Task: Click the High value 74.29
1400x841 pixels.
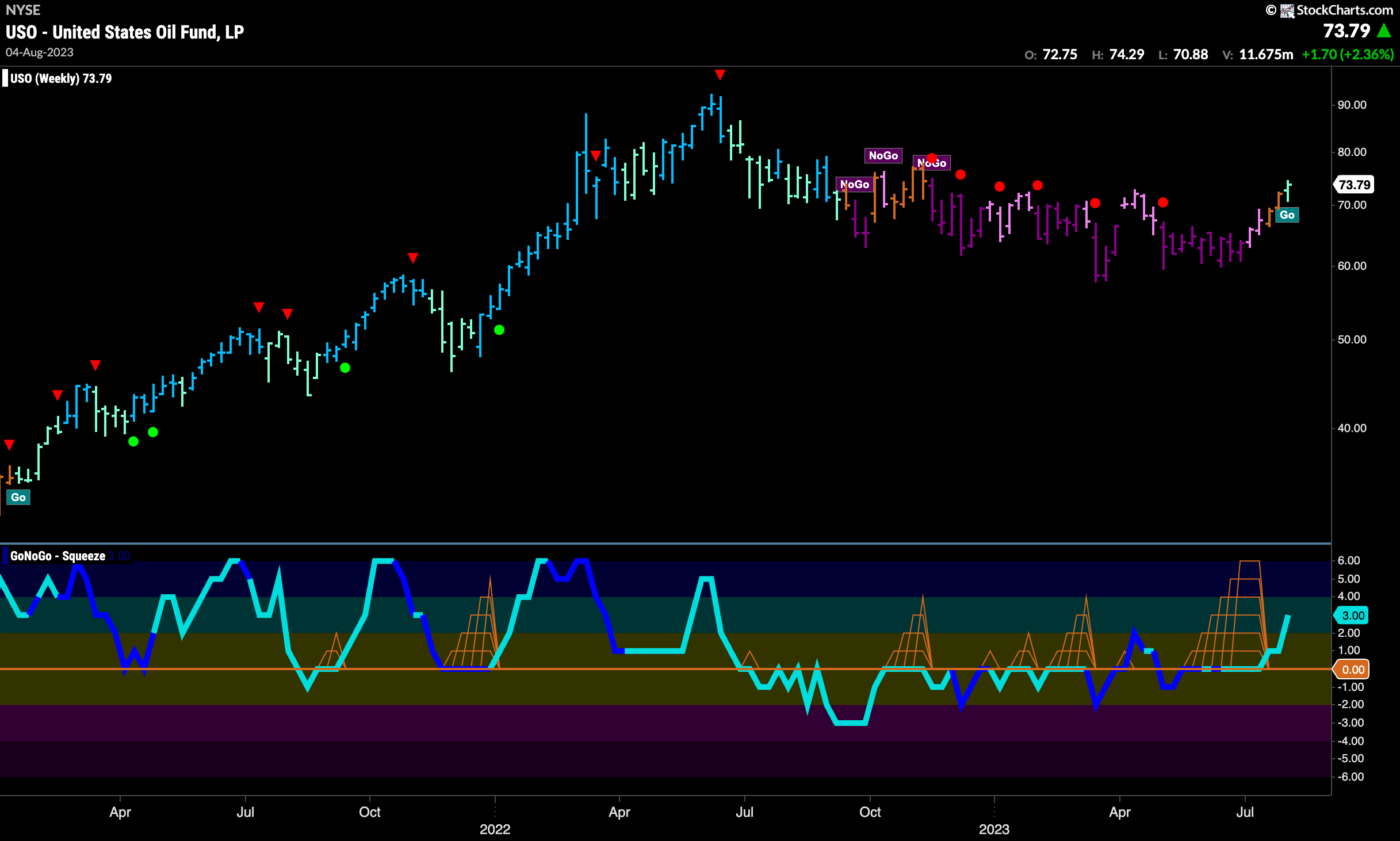Action: [x=1127, y=55]
